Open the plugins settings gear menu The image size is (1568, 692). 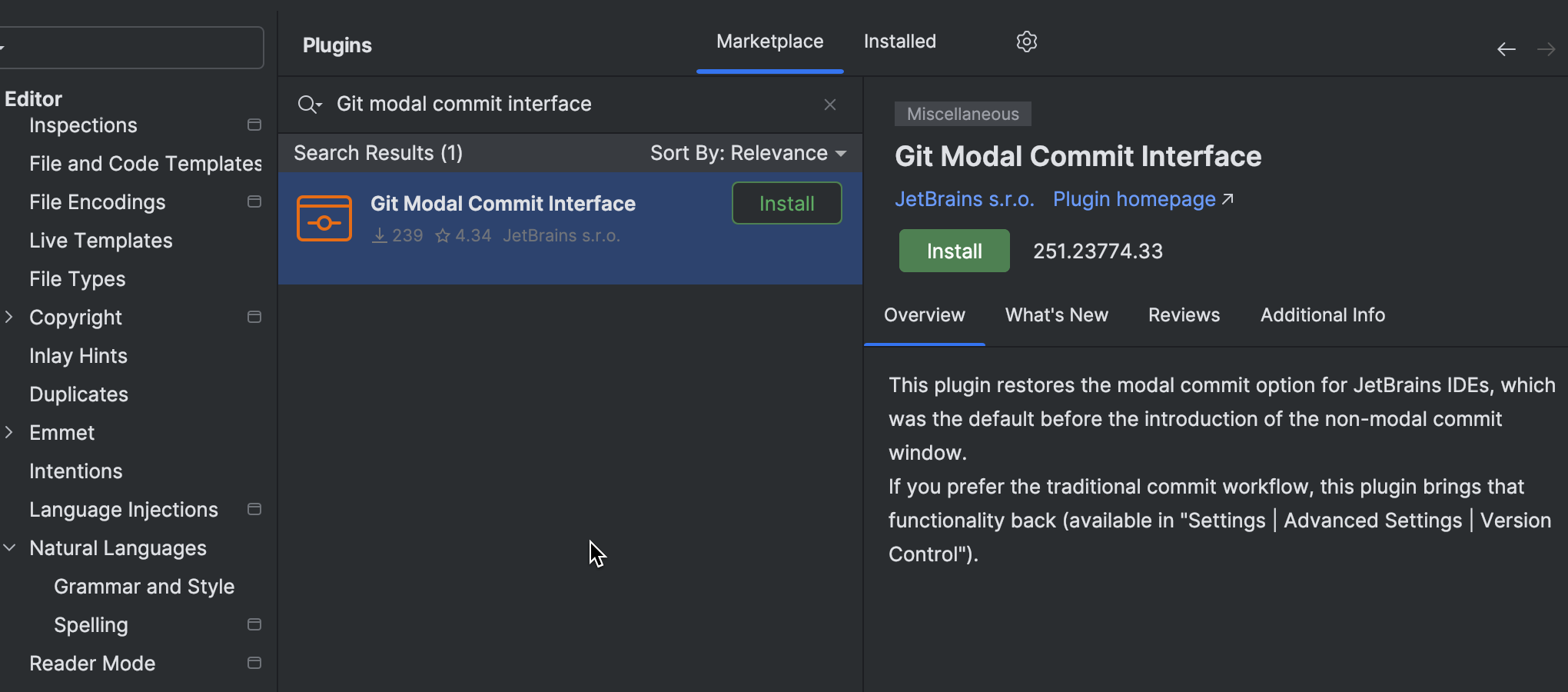click(1027, 42)
